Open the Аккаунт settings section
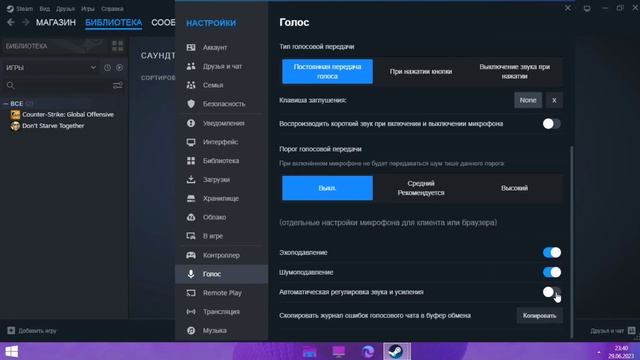The image size is (640, 360). pos(221,47)
